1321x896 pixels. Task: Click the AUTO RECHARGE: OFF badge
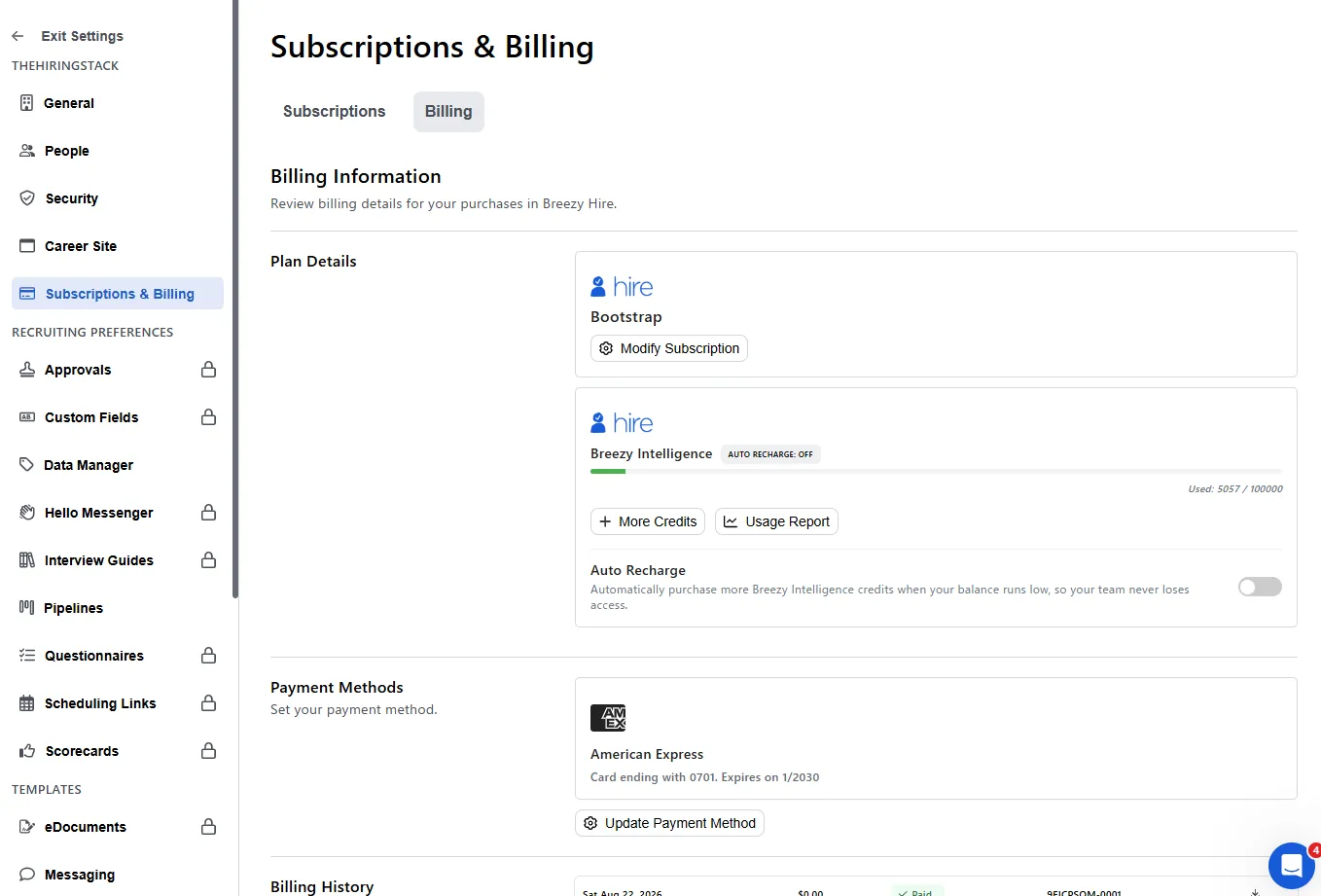coord(770,454)
